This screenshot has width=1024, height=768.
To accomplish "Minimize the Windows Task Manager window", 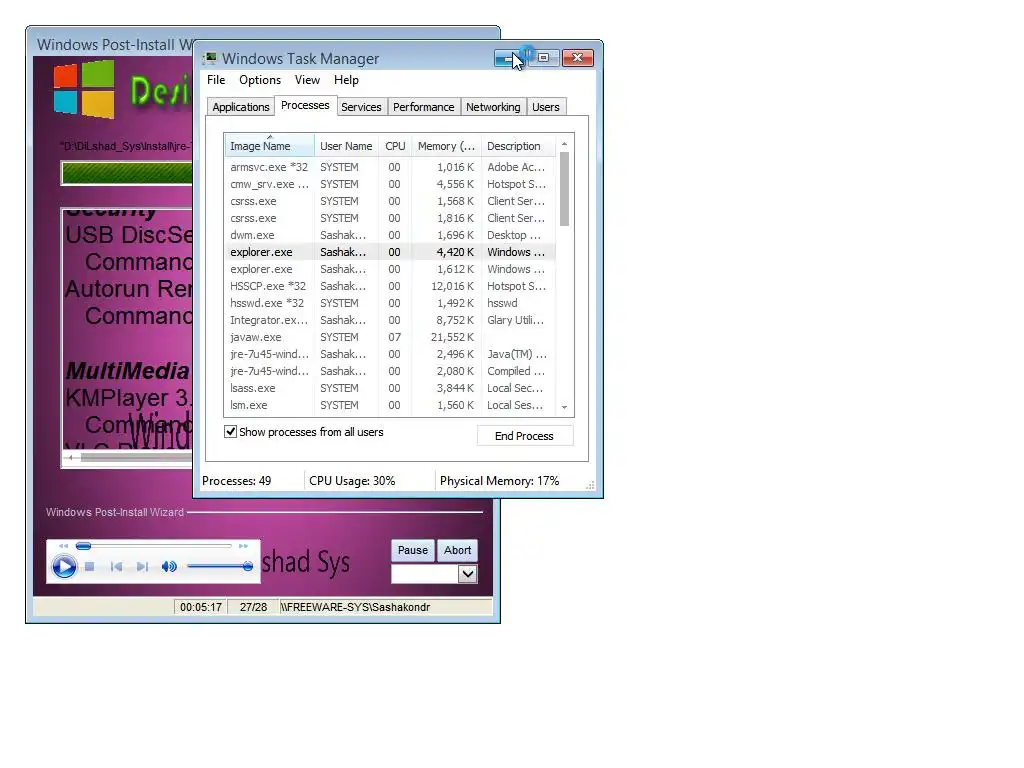I will click(509, 58).
